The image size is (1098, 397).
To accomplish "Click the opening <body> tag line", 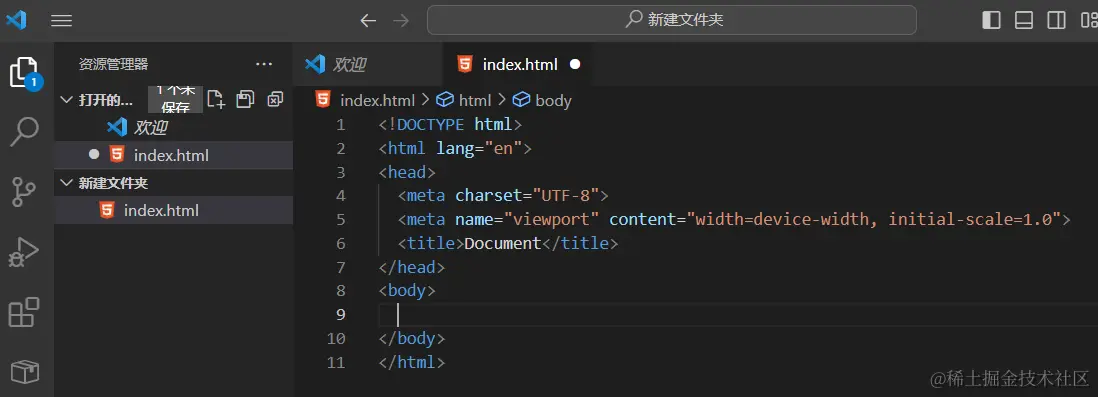I will click(x=408, y=291).
